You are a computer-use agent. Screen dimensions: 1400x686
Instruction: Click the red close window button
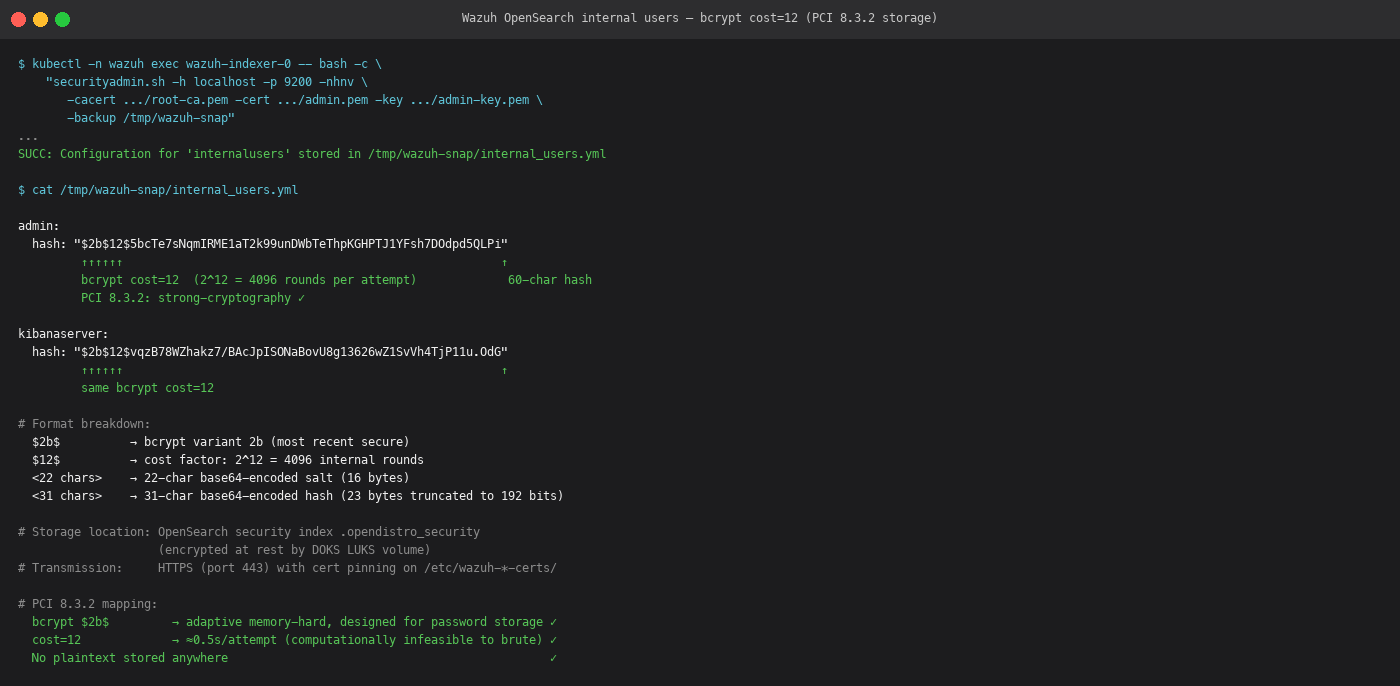[x=18, y=19]
